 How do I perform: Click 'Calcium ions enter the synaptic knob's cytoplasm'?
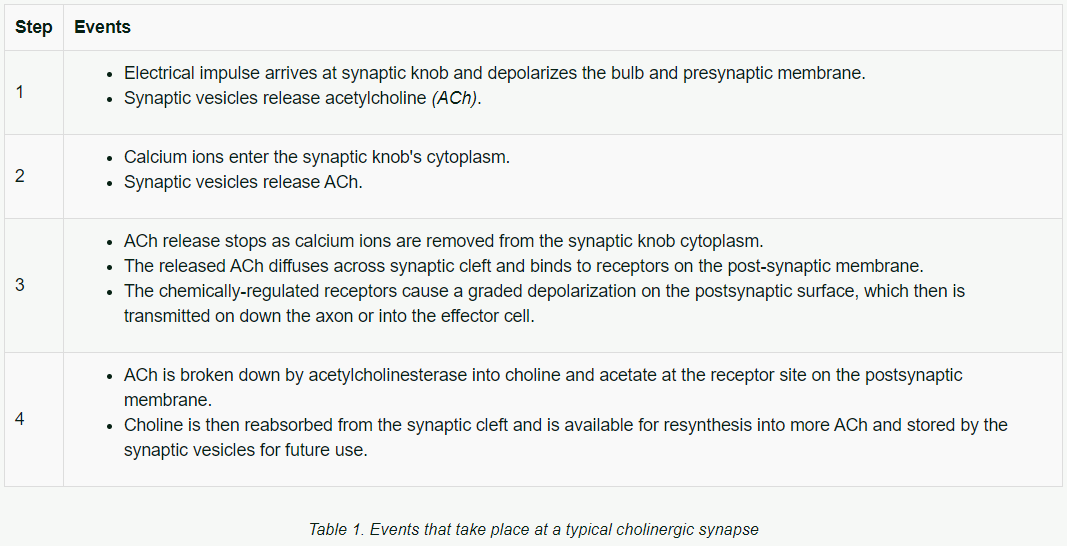click(x=316, y=157)
